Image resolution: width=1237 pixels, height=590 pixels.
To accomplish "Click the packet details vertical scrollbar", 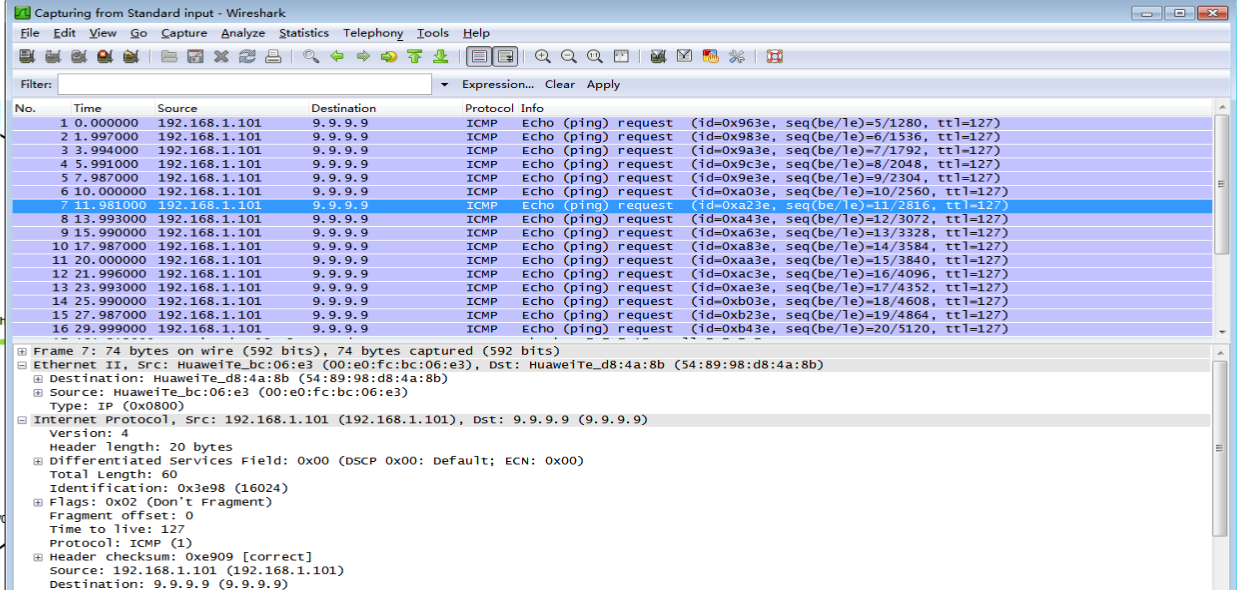I will pos(1220,450).
